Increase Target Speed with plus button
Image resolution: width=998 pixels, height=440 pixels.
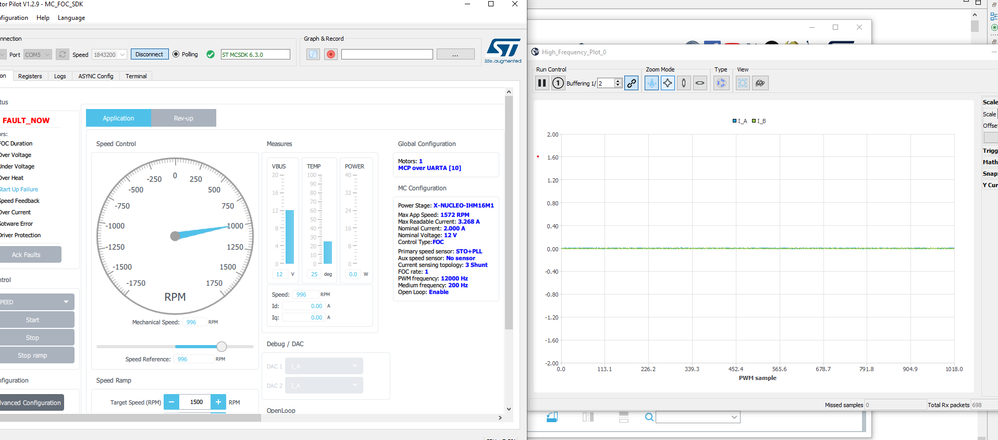point(218,402)
